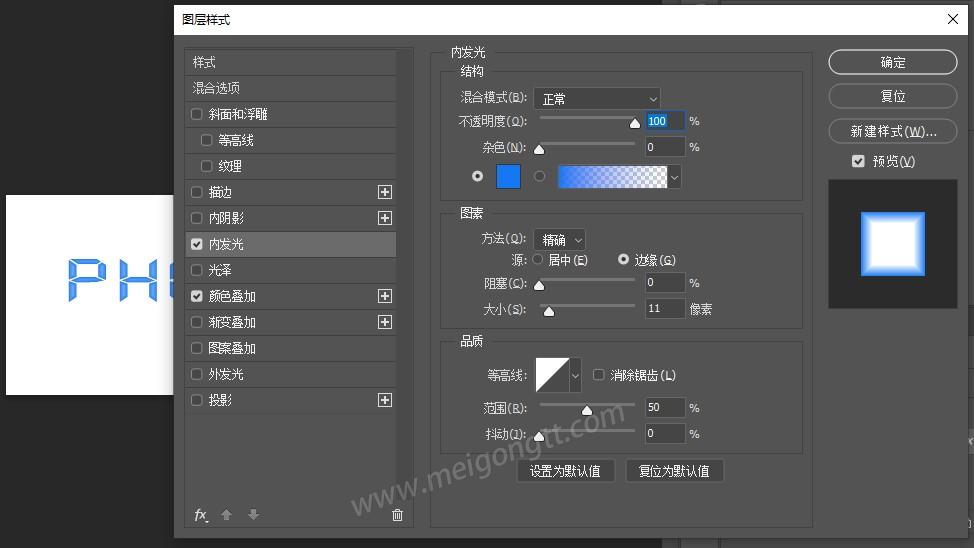Enable the 等高线 sub-effect checkbox
This screenshot has height=548, width=974.
coord(207,140)
